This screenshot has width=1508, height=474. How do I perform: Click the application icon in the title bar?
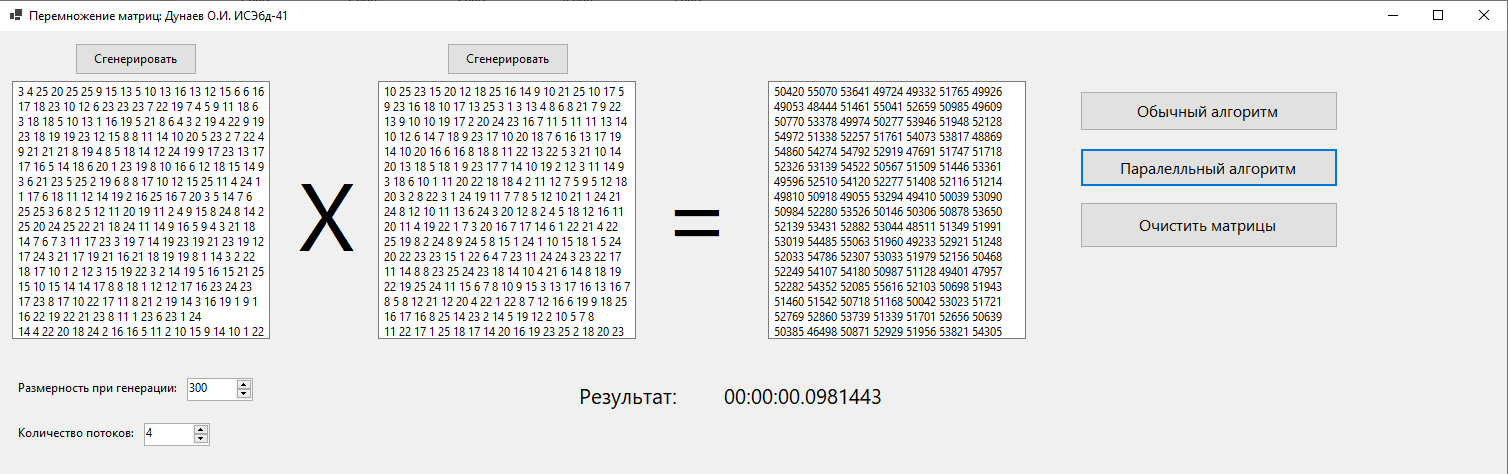coord(15,15)
